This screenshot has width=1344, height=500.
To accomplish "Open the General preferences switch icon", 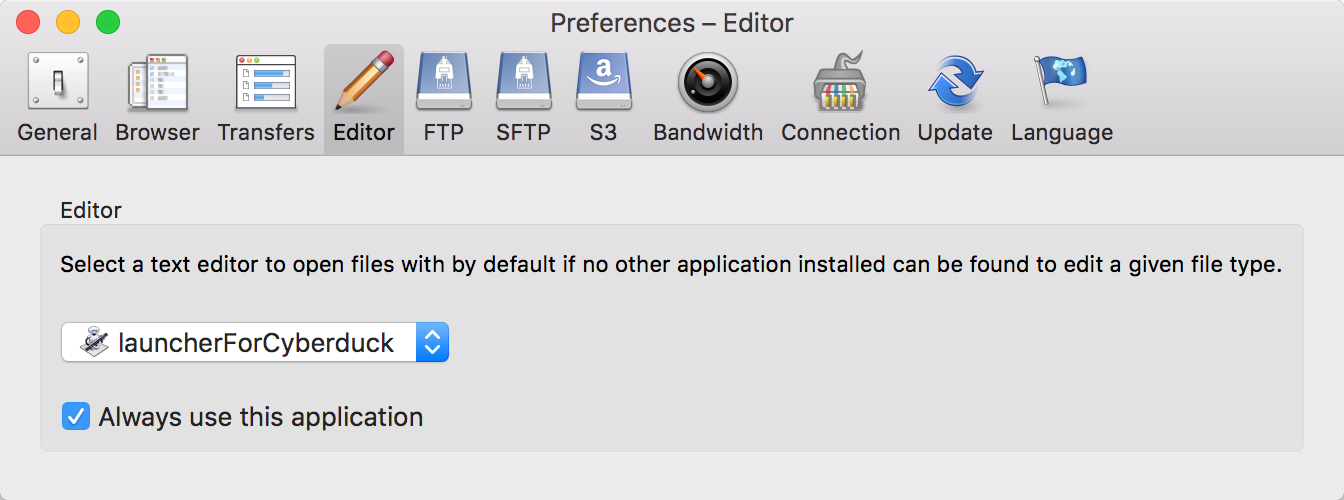I will (57, 82).
